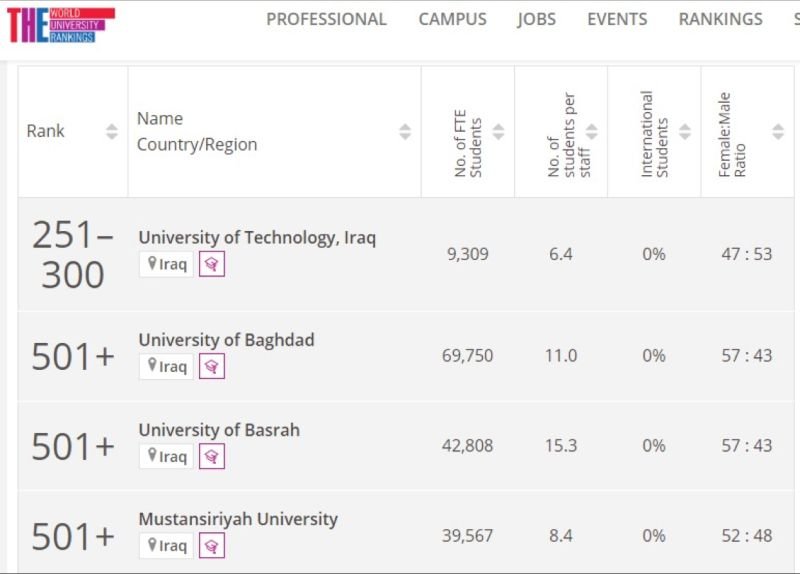The image size is (800, 574).
Task: Open the Rankings menu
Action: (x=720, y=19)
